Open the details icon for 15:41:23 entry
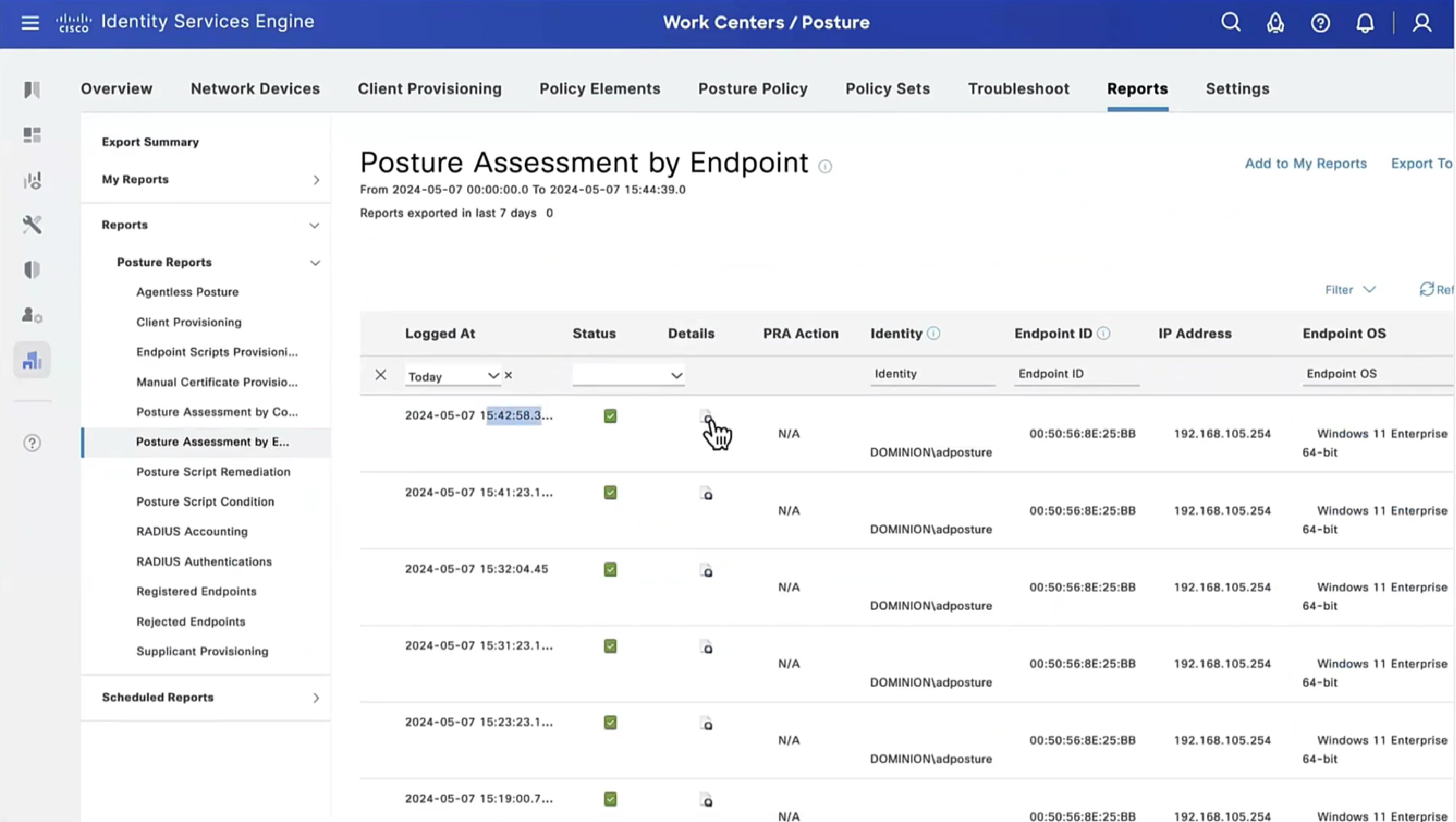 click(706, 494)
